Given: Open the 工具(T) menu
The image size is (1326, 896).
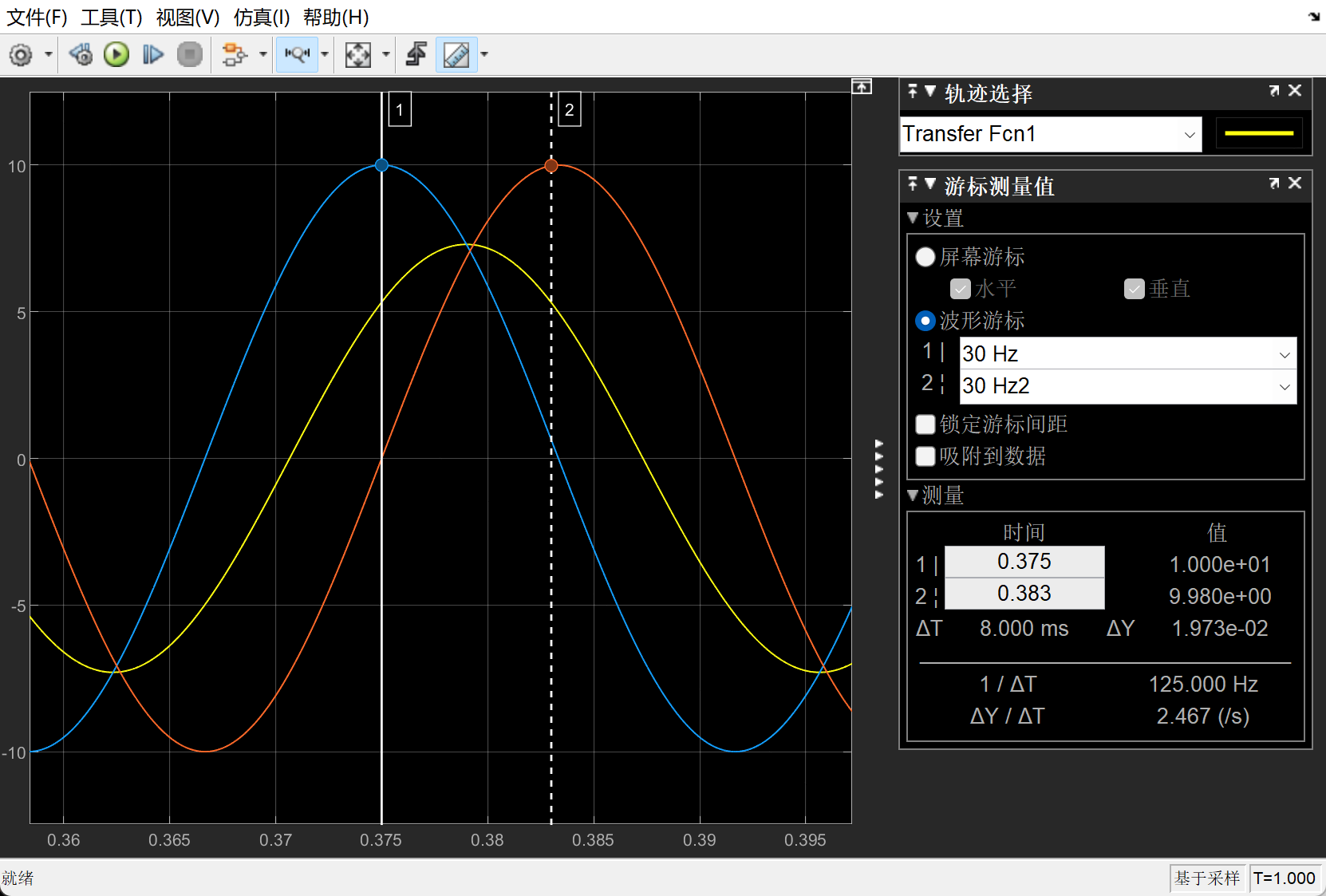Looking at the screenshot, I should click(x=112, y=18).
